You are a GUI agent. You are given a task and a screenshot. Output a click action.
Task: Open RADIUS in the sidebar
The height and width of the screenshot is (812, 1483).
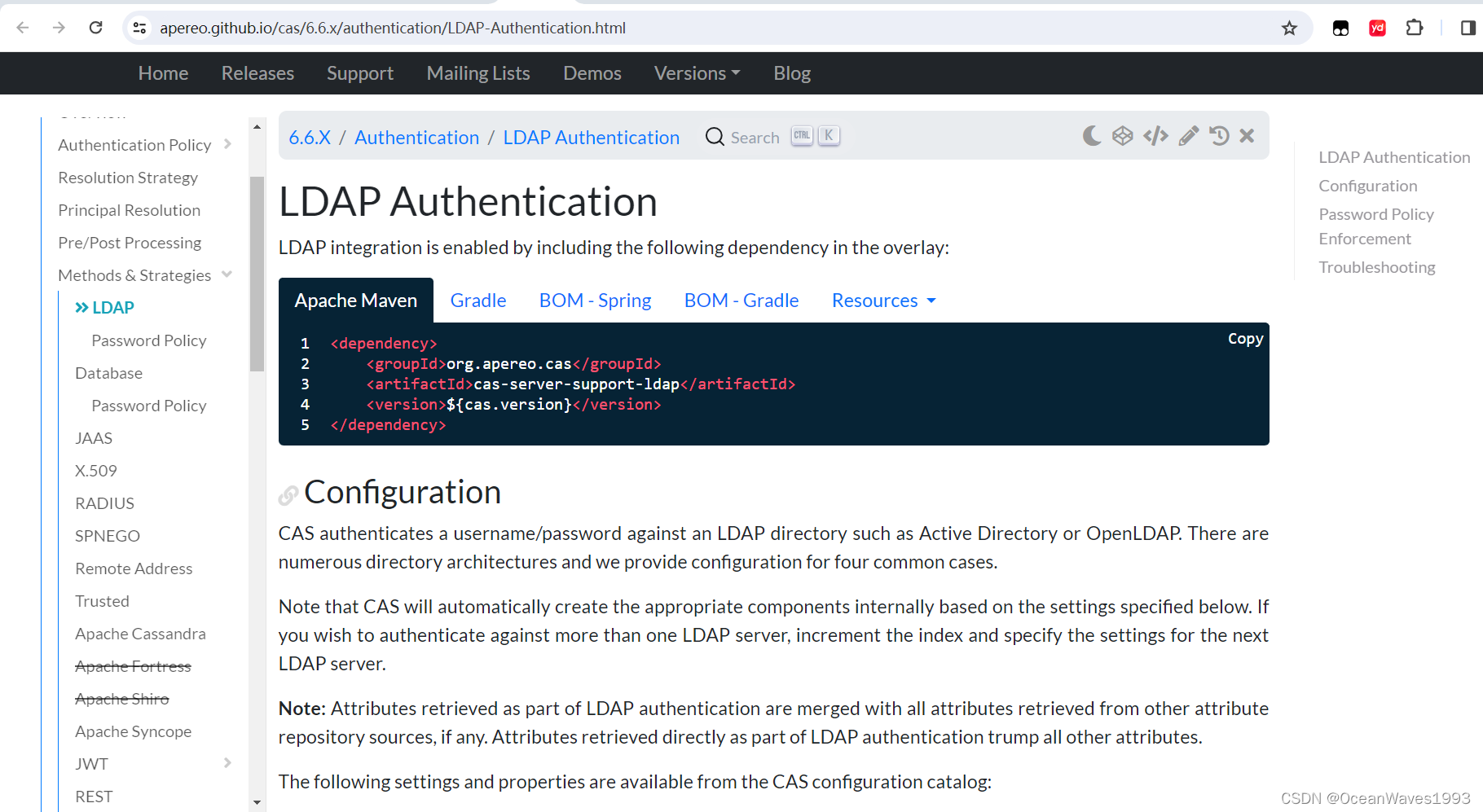(104, 503)
